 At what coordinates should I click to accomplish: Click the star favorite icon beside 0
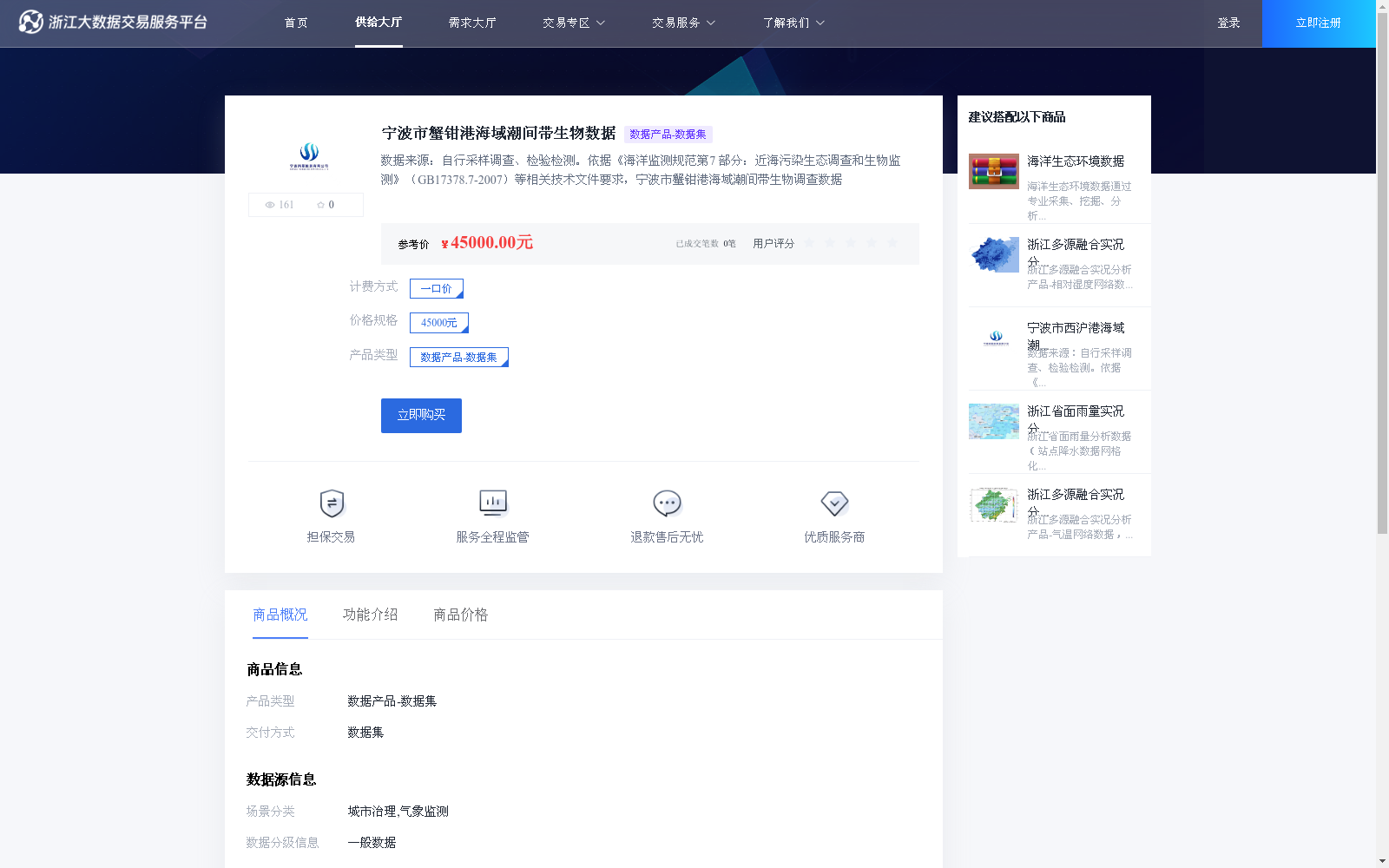320,205
